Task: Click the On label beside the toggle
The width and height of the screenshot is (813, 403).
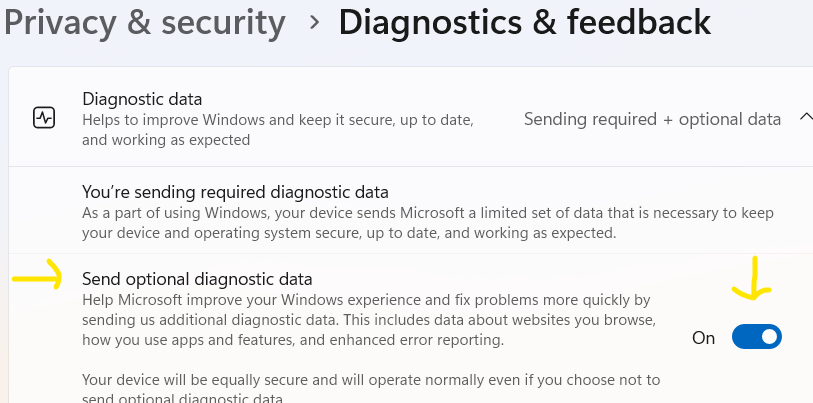Action: 703,338
